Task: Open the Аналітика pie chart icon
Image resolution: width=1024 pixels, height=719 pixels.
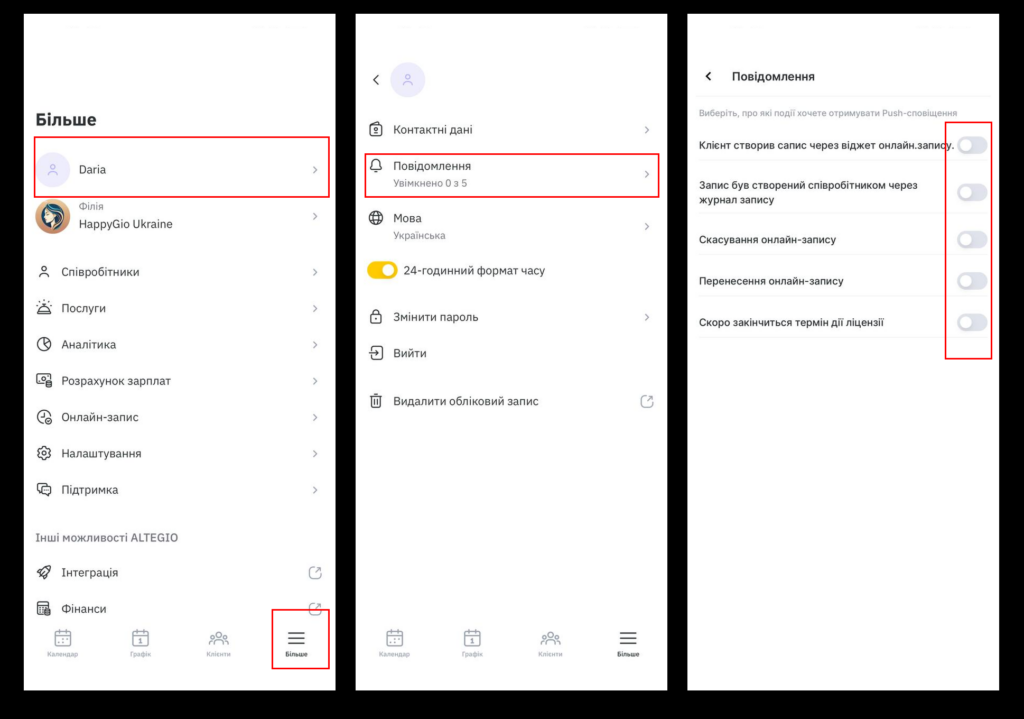Action: (x=44, y=344)
